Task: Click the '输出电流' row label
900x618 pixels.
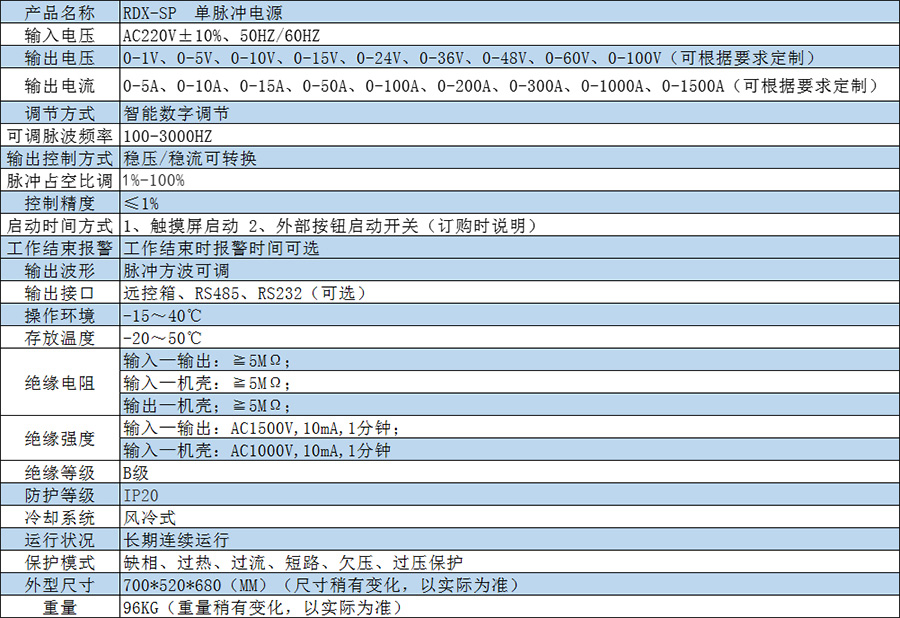Action: pyautogui.click(x=60, y=86)
